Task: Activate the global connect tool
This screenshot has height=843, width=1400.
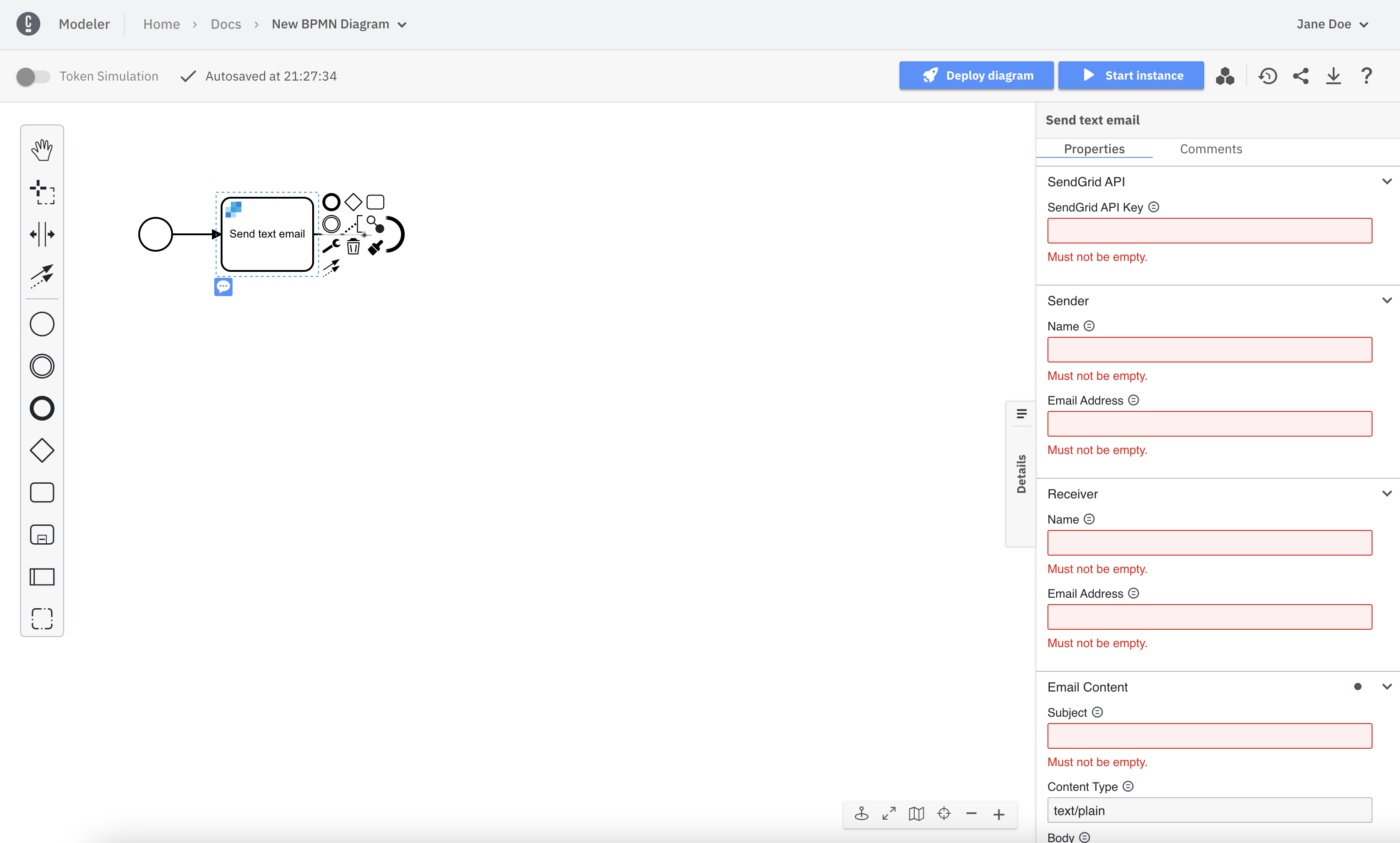Action: click(x=42, y=276)
